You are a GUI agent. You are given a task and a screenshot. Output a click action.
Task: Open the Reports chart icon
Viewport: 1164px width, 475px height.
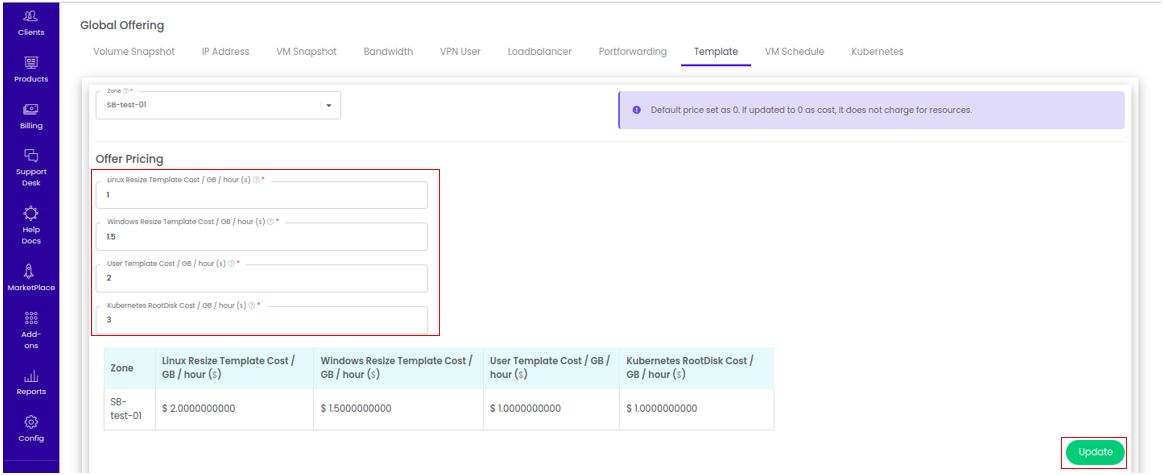coord(30,377)
